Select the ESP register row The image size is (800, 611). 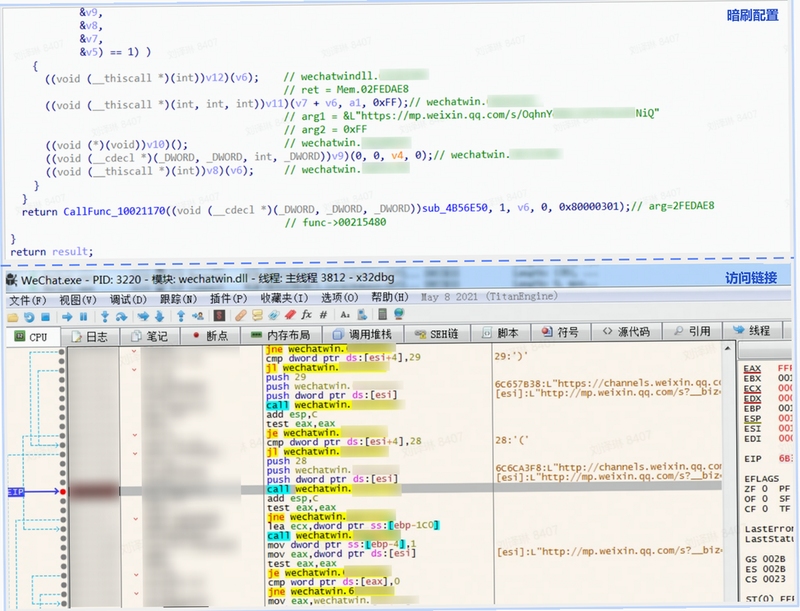click(x=767, y=418)
